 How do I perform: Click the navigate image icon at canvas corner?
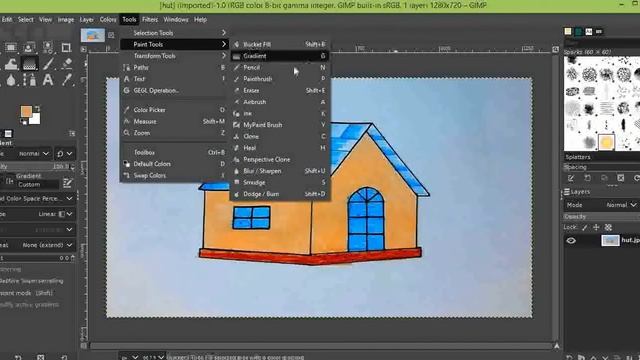click(556, 346)
